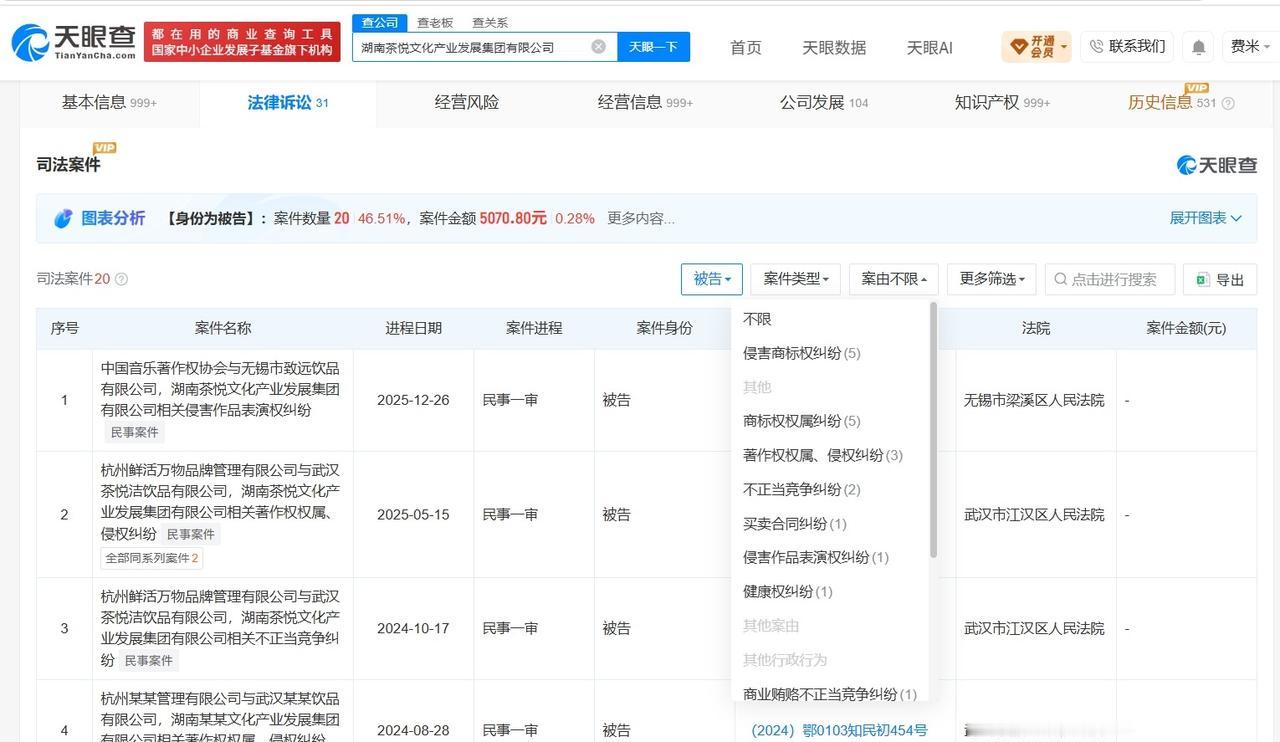The image size is (1280, 742).
Task: Click date 2025-12-26 cell
Action: pyautogui.click(x=413, y=400)
